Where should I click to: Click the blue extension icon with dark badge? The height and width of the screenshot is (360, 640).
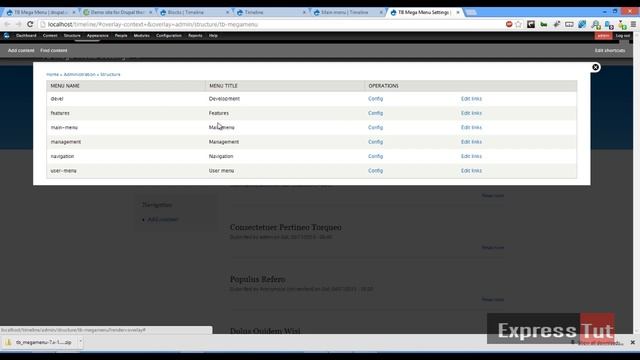pos(609,25)
